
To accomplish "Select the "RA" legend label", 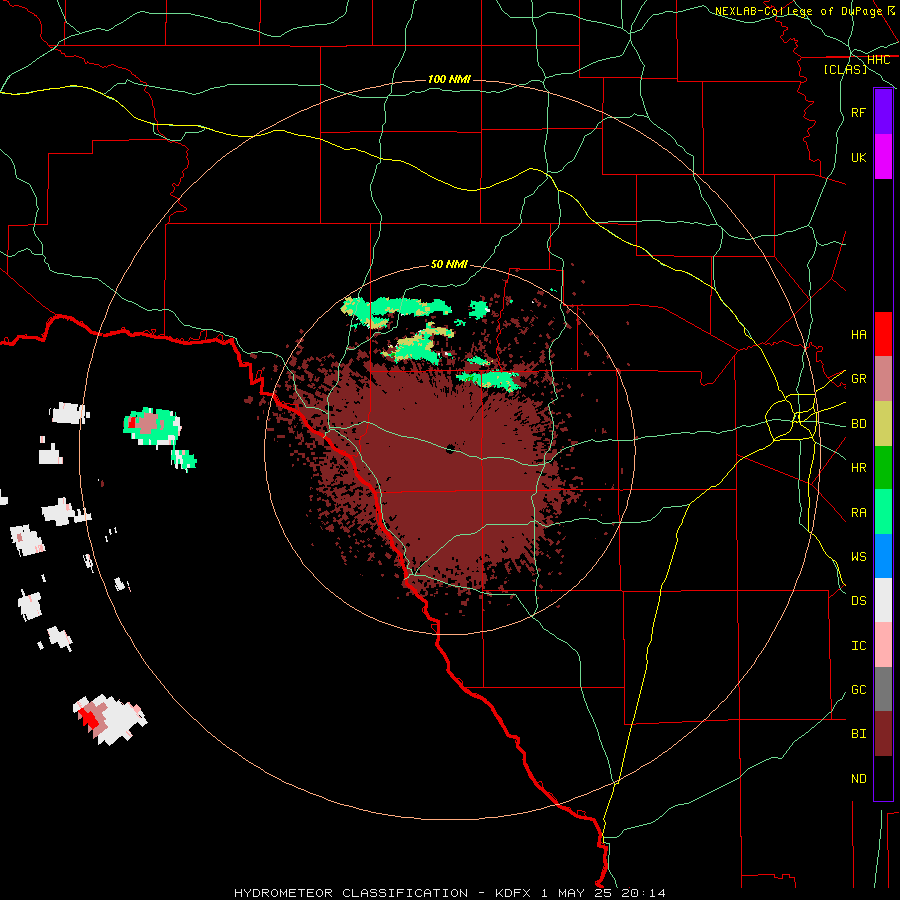I will pyautogui.click(x=858, y=513).
